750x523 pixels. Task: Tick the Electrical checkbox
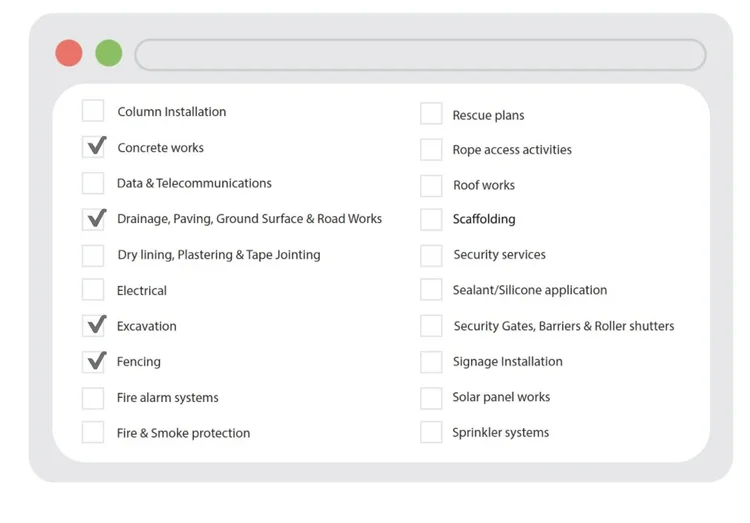[x=93, y=289]
